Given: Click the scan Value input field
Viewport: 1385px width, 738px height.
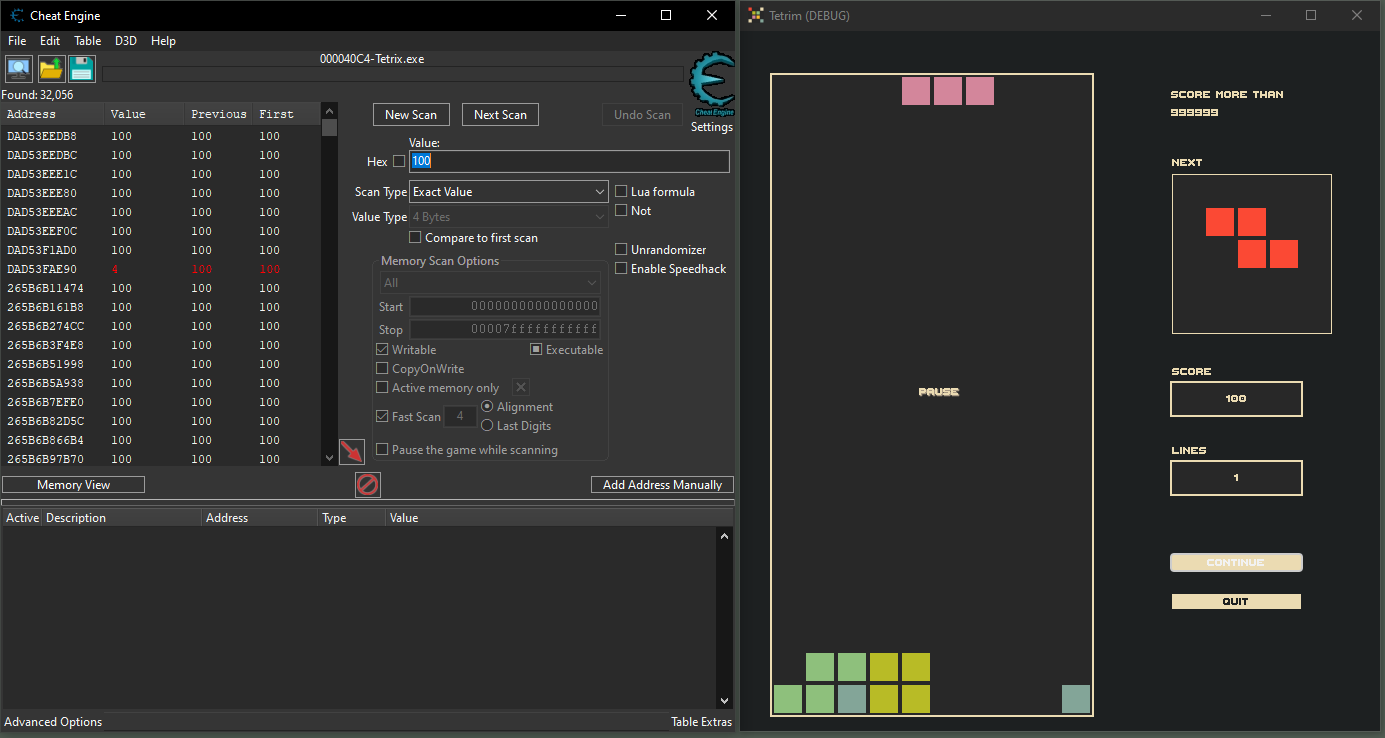Looking at the screenshot, I should point(569,161).
